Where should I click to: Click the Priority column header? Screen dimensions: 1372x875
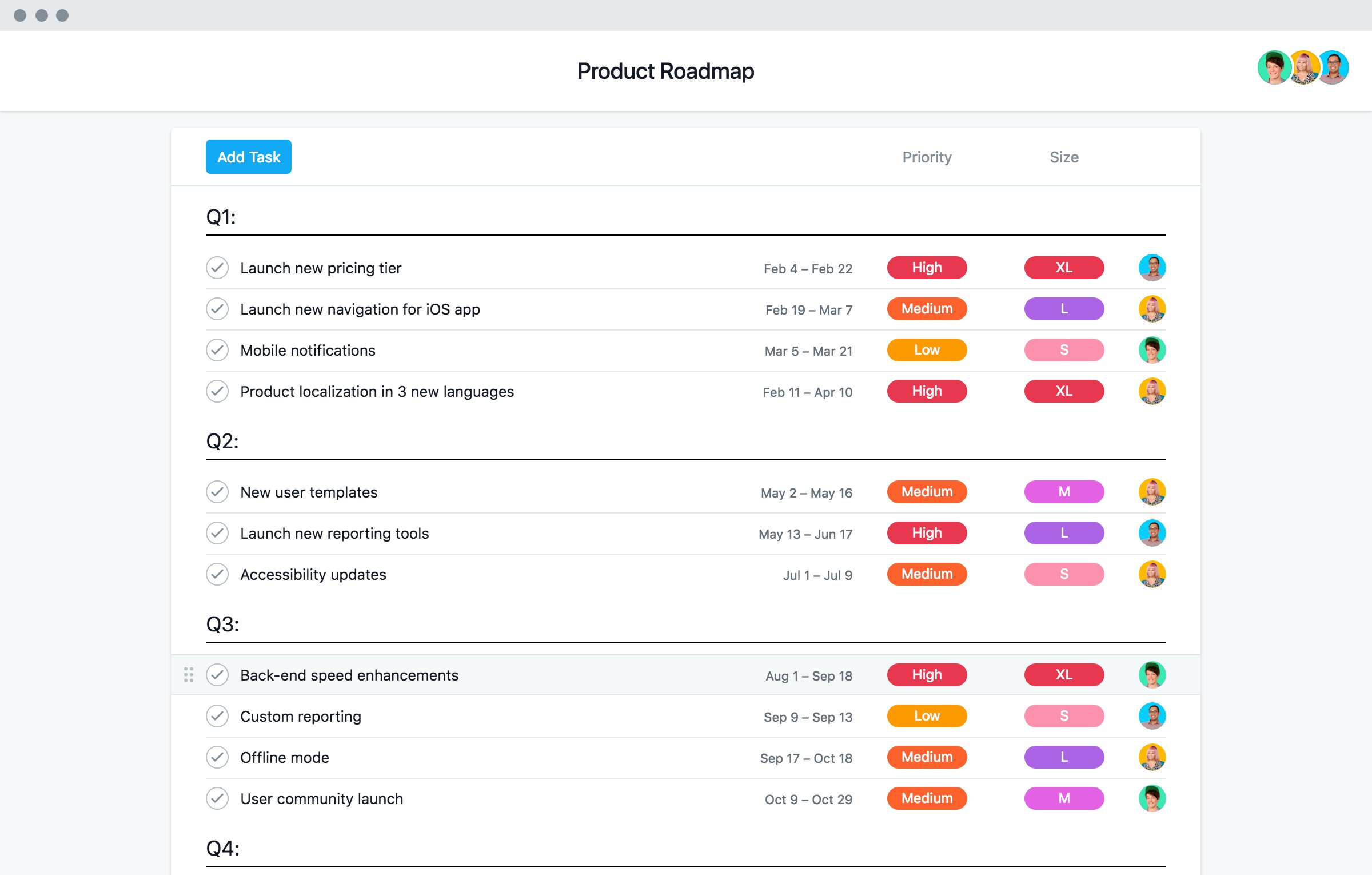coord(927,157)
